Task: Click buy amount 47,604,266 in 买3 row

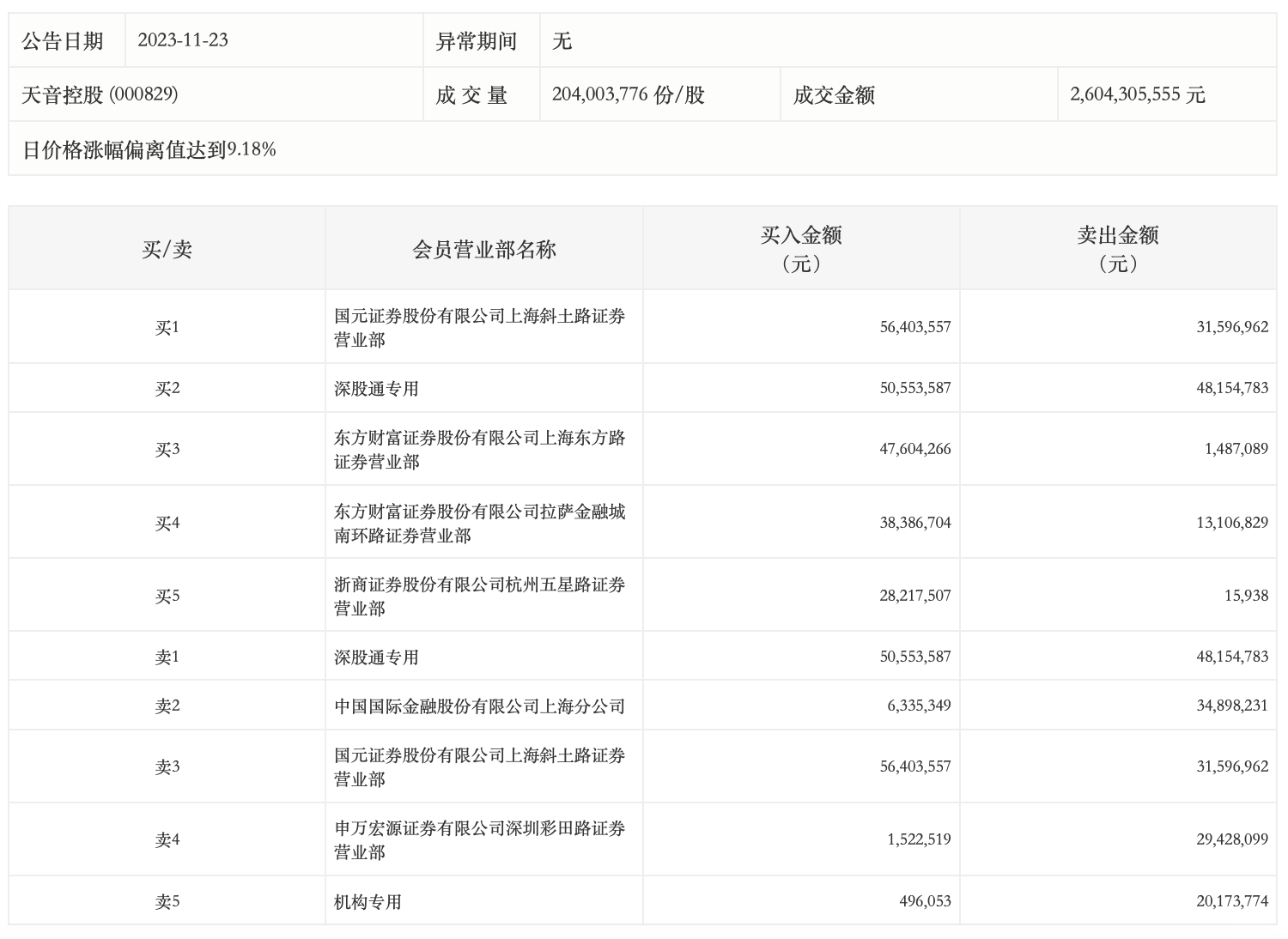Action: [x=914, y=449]
